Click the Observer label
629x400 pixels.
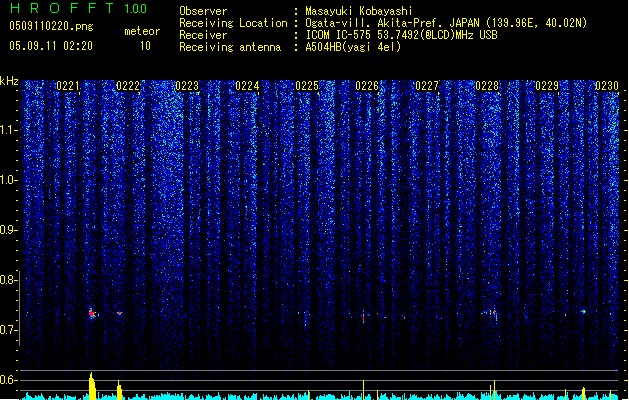click(203, 11)
